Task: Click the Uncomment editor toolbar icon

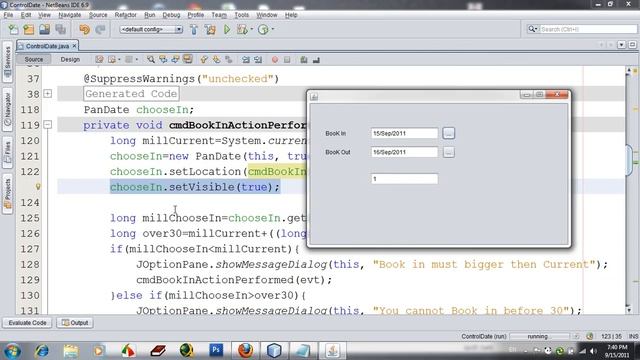Action: point(316,60)
